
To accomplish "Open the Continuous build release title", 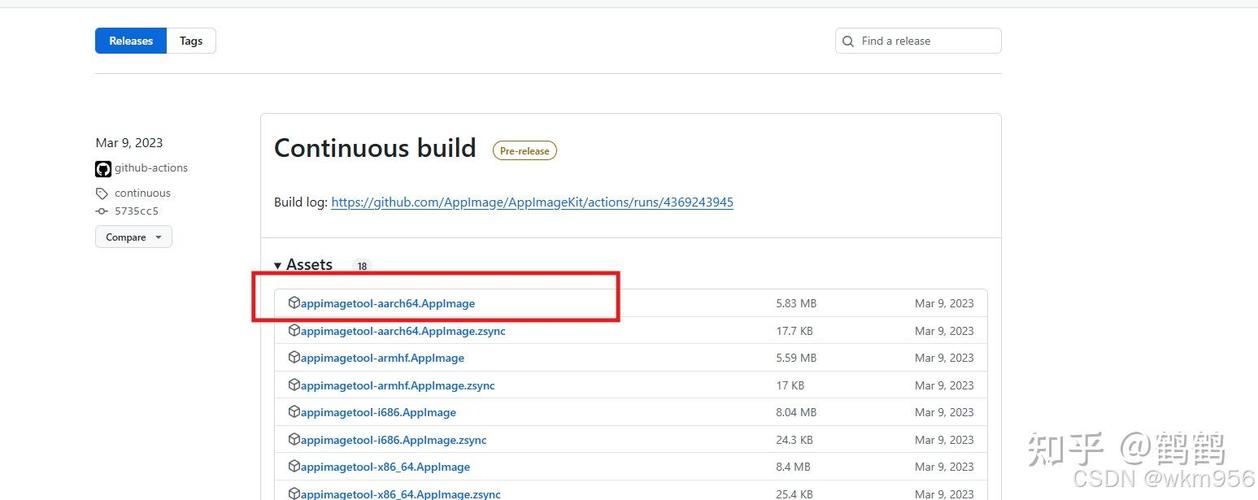I will [x=375, y=148].
